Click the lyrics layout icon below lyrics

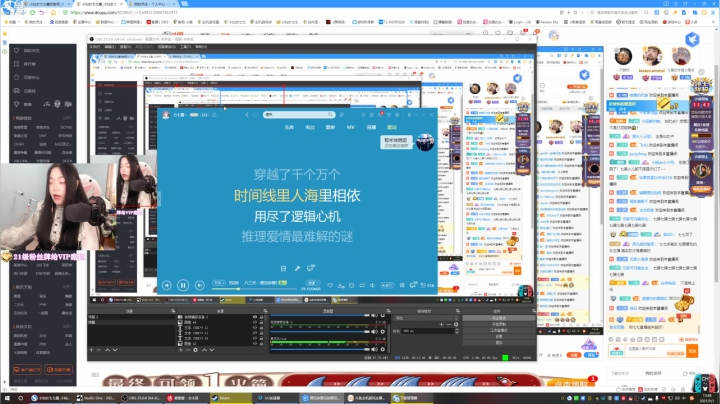283,268
